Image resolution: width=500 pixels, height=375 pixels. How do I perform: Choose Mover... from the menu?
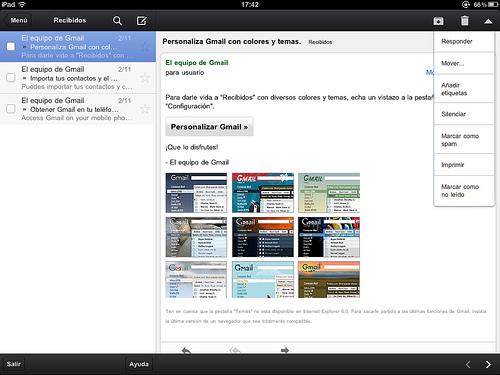464,63
